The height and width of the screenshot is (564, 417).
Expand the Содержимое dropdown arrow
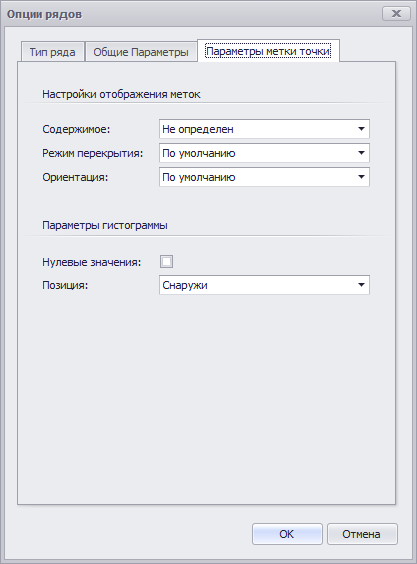coord(361,129)
